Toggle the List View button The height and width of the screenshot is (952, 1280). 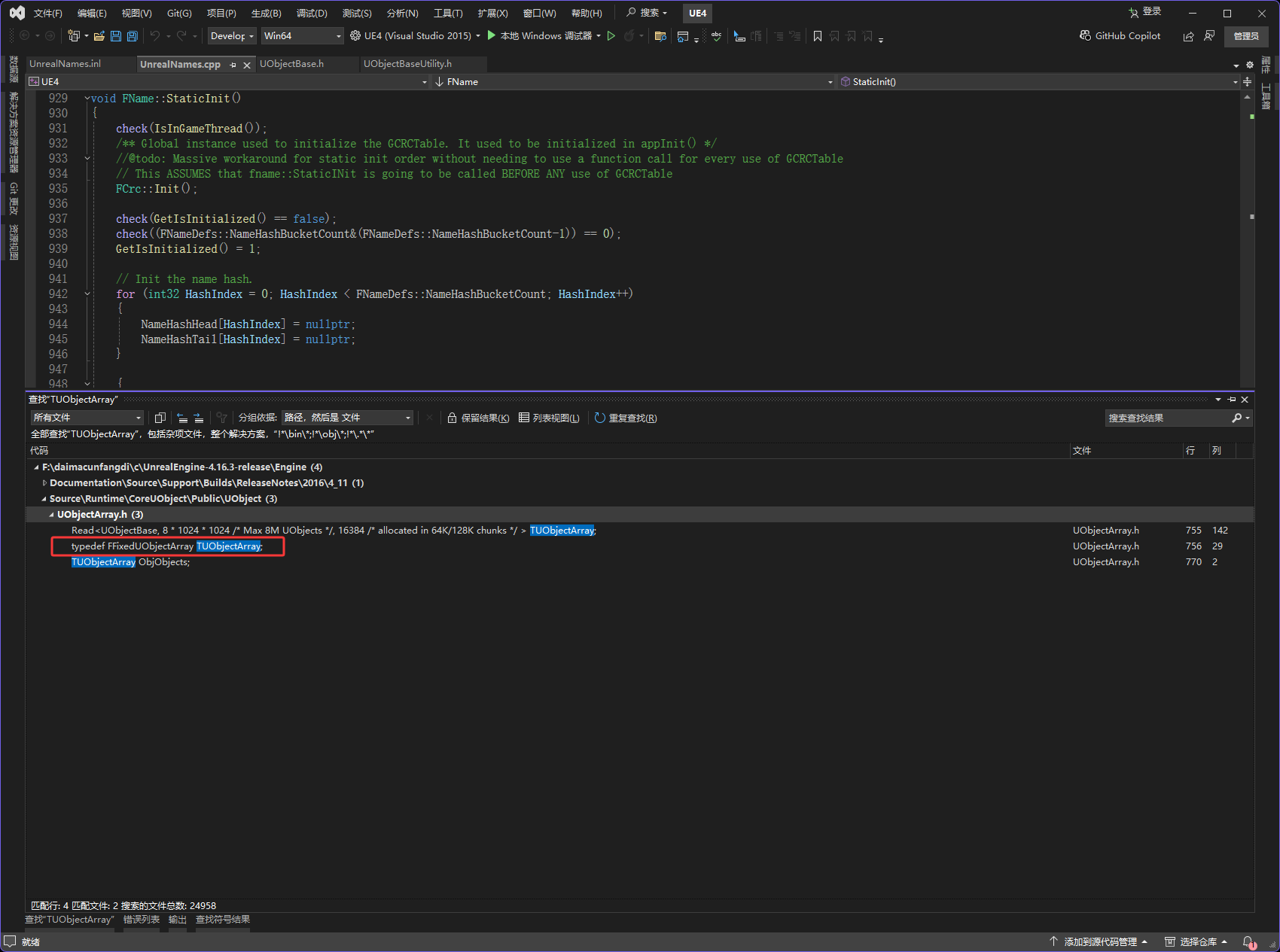[x=549, y=418]
